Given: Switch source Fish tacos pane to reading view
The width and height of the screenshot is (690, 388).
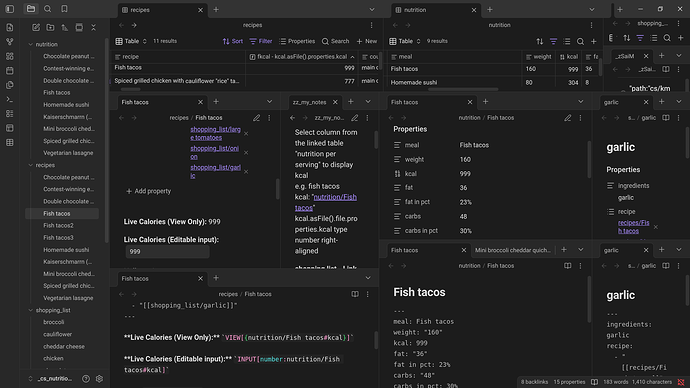Looking at the screenshot, I should [355, 294].
